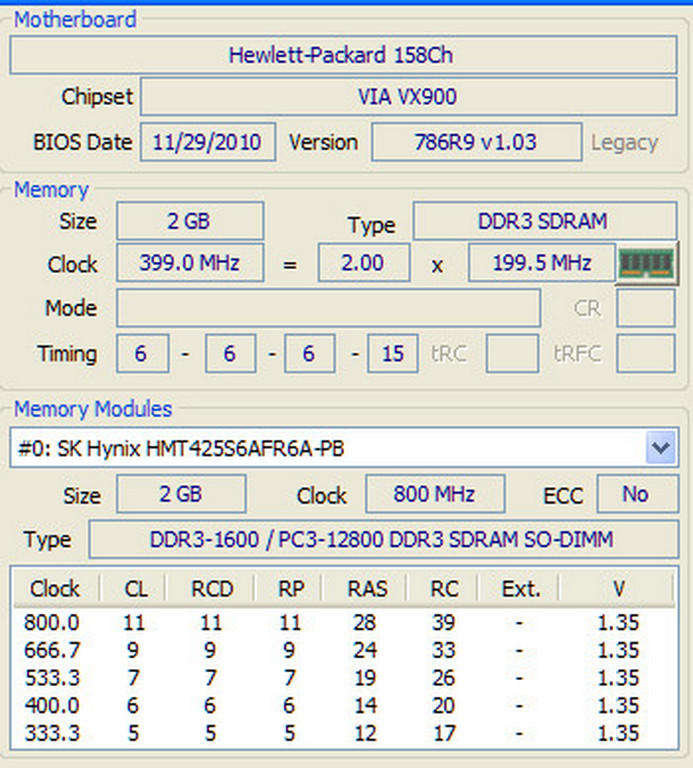This screenshot has width=693, height=768.
Task: Click the RAS value 24
Action: point(365,650)
